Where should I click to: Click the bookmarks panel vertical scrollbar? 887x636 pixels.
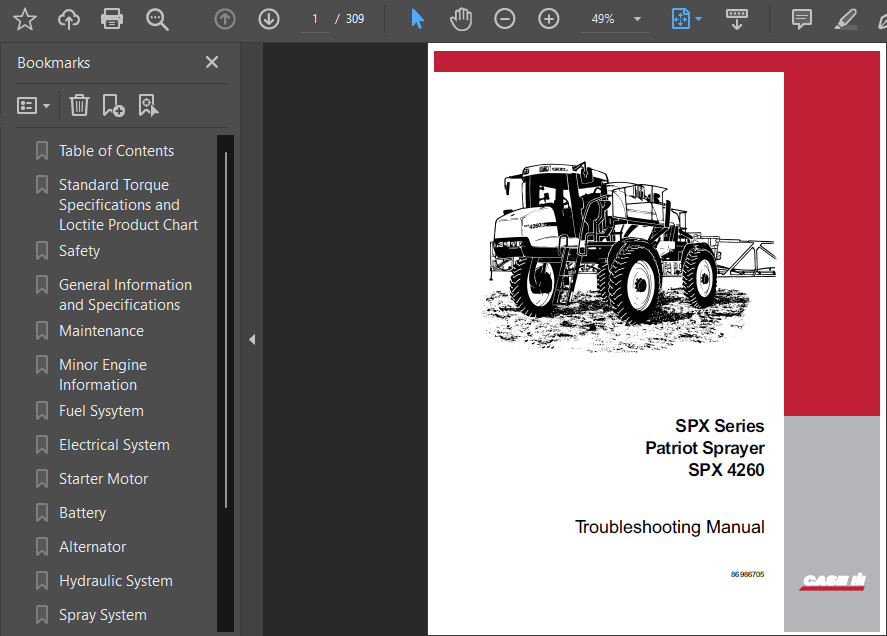(226, 330)
